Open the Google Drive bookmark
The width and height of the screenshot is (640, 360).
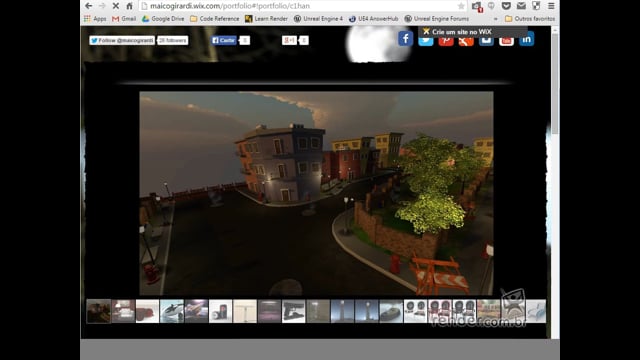[x=163, y=19]
